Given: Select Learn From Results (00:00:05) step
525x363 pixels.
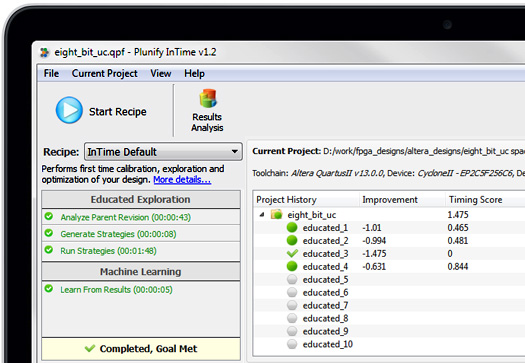Looking at the screenshot, I should [x=116, y=290].
